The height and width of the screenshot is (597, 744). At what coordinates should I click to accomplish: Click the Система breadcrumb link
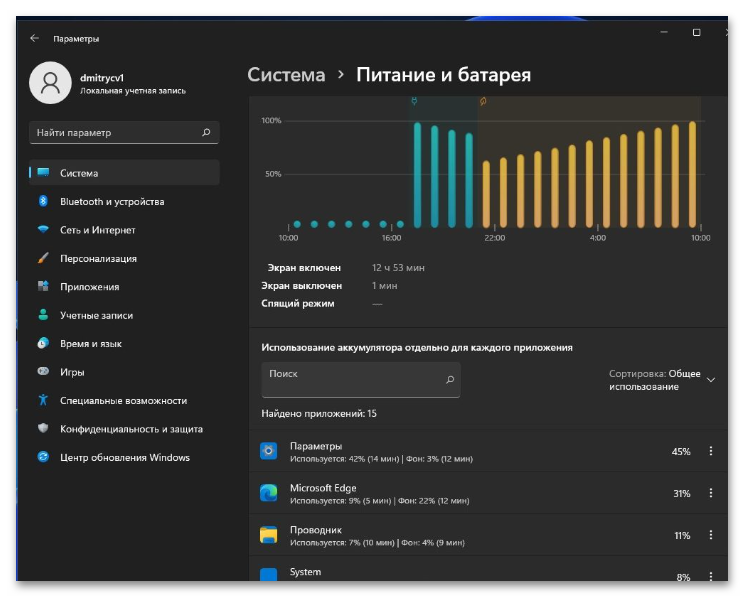coord(286,75)
